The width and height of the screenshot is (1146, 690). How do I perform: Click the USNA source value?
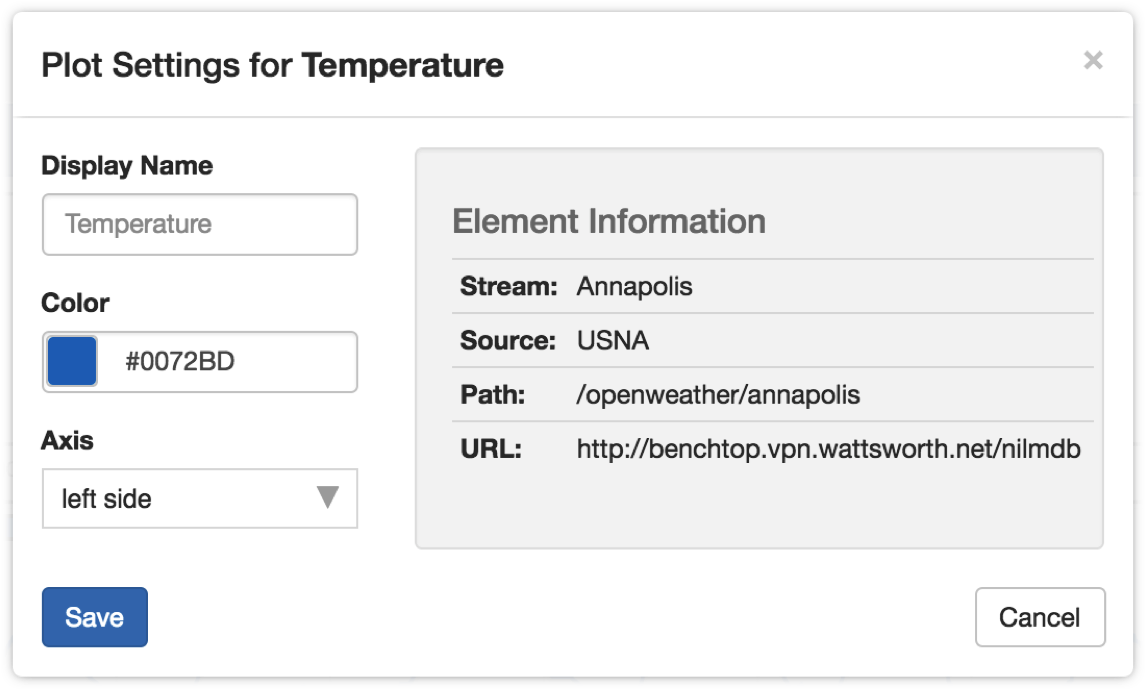(612, 341)
